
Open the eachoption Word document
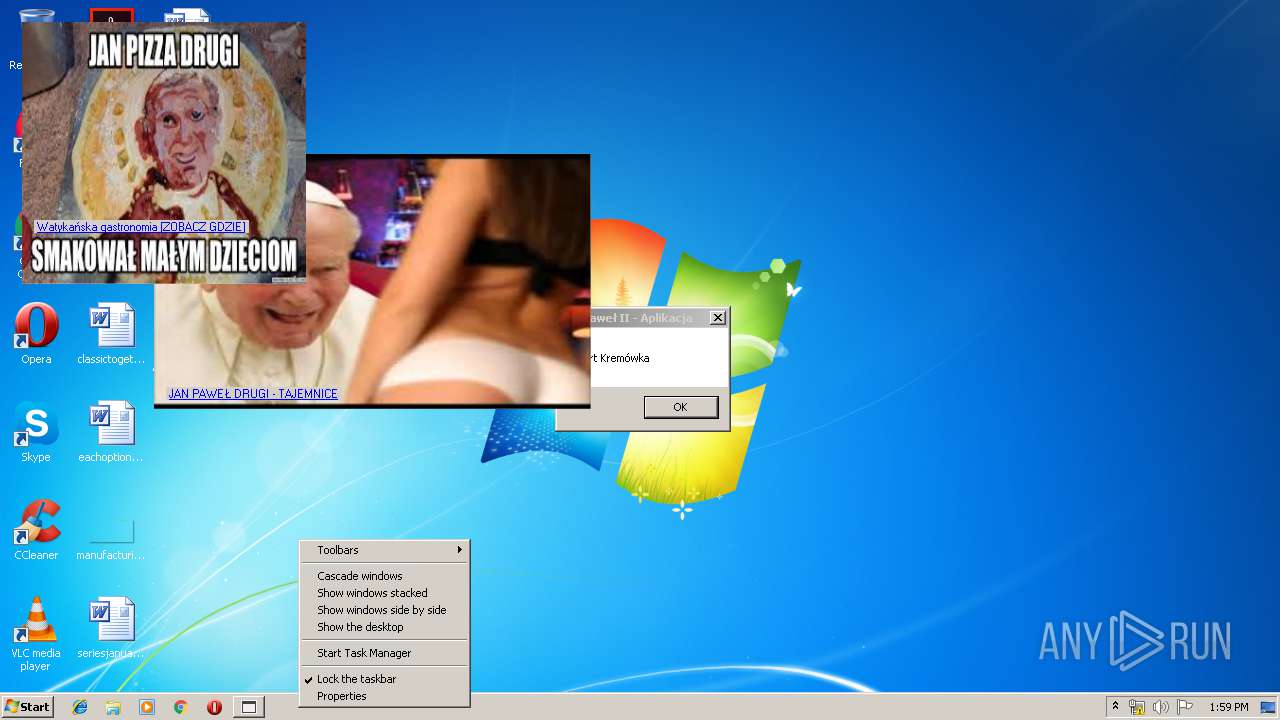(111, 433)
